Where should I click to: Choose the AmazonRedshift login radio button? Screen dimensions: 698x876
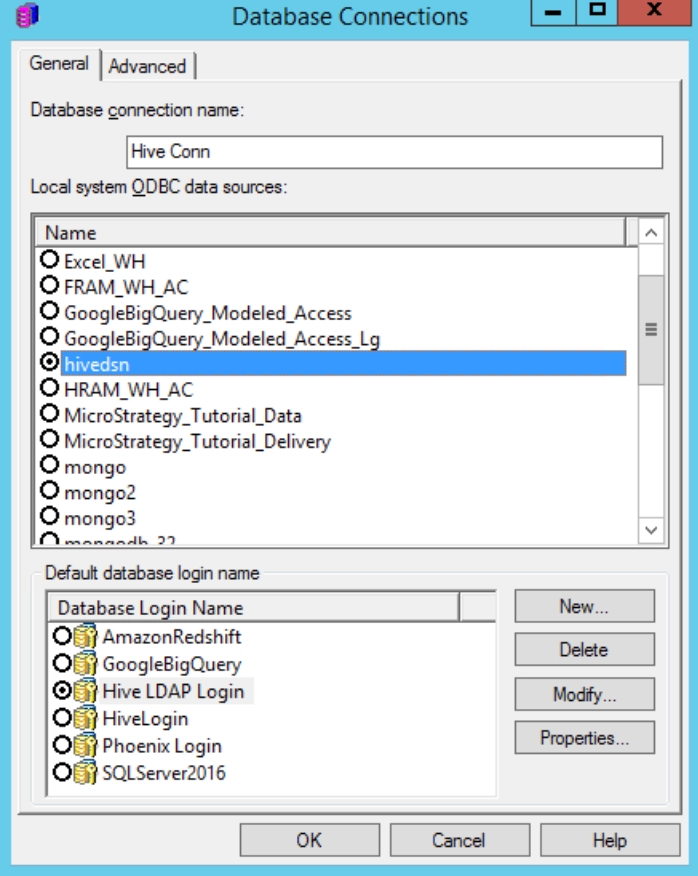click(62, 636)
